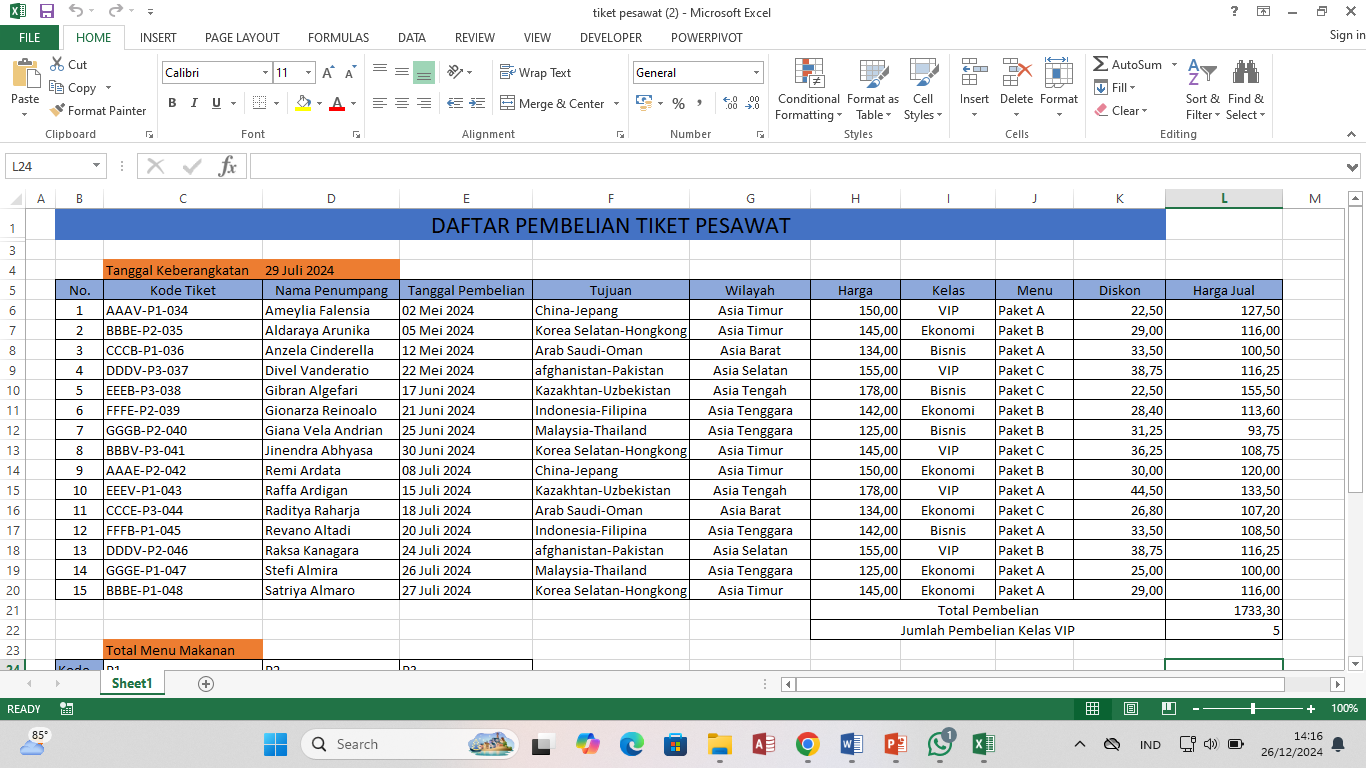Switch to the FORMULAS ribbon tab
The height and width of the screenshot is (768, 1366).
(x=338, y=37)
